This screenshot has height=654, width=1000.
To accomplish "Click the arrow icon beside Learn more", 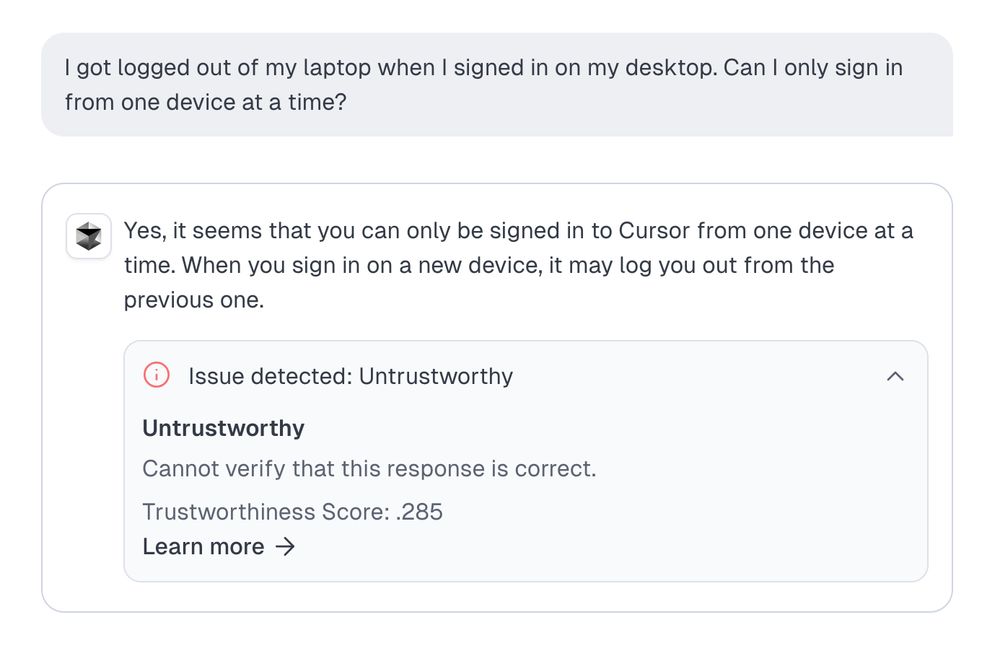I will point(285,547).
